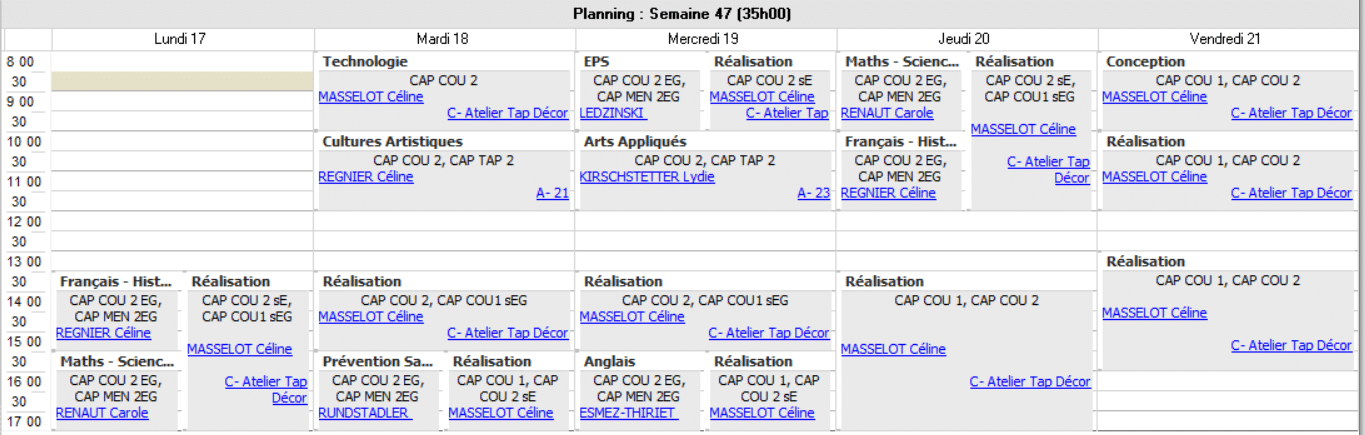Image resolution: width=1365 pixels, height=435 pixels.
Task: Select the Mardi 18 day header
Action: point(444,39)
